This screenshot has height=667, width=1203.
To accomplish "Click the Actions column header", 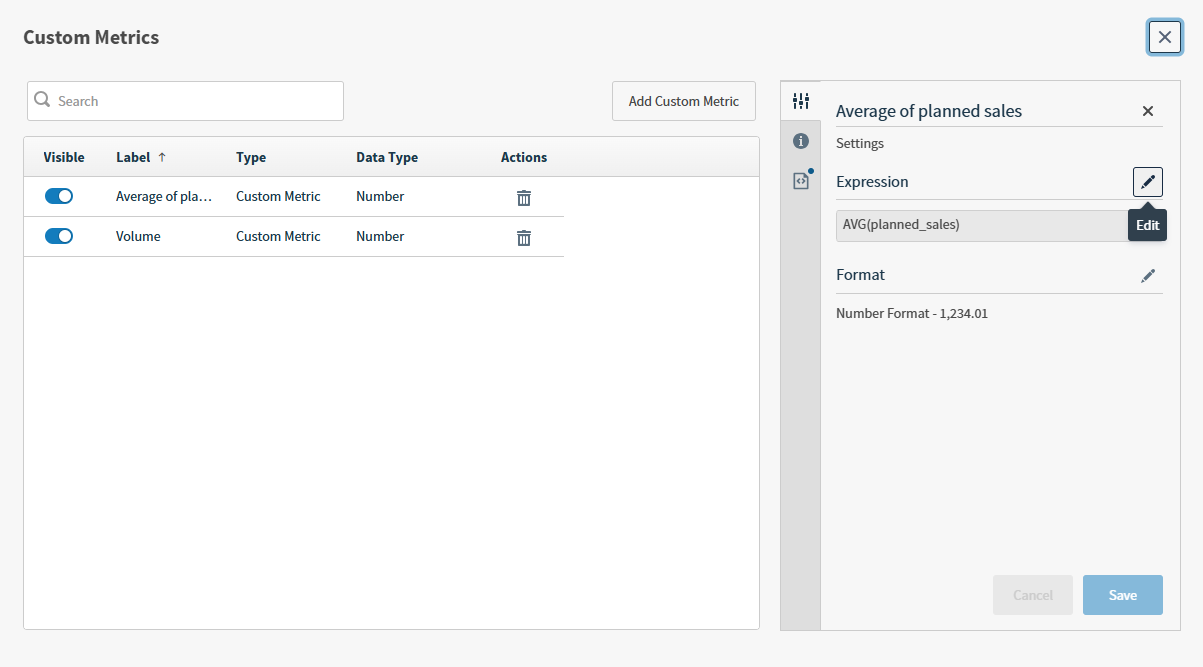I will coord(524,157).
